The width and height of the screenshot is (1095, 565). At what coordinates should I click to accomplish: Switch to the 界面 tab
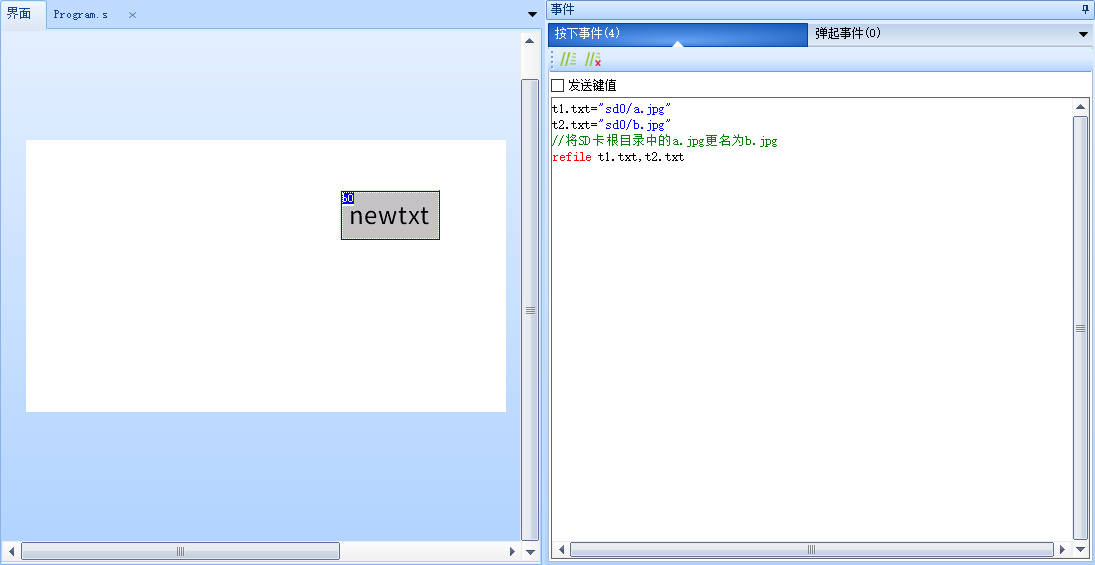tap(20, 14)
